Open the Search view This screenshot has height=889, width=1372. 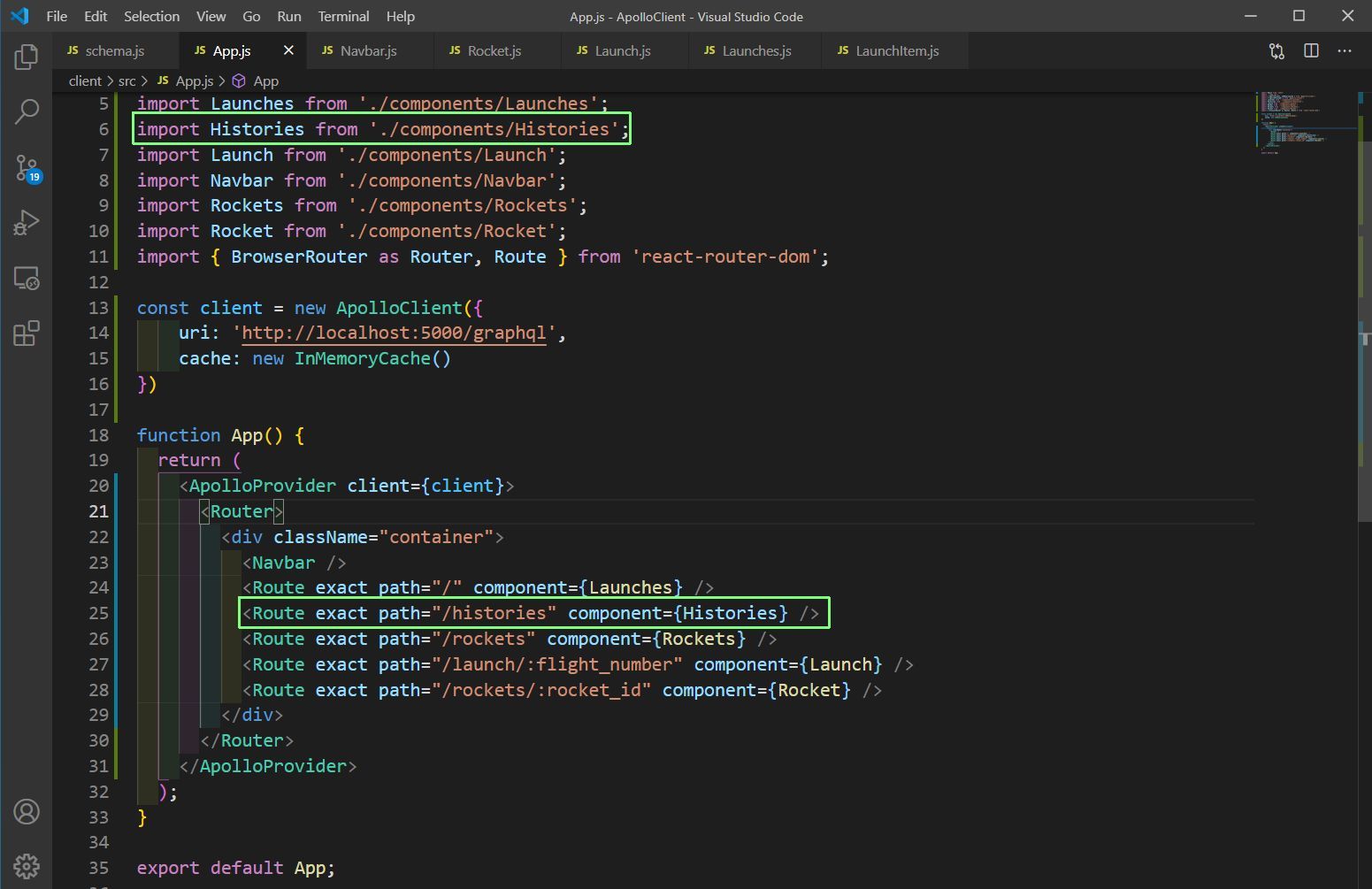point(27,111)
